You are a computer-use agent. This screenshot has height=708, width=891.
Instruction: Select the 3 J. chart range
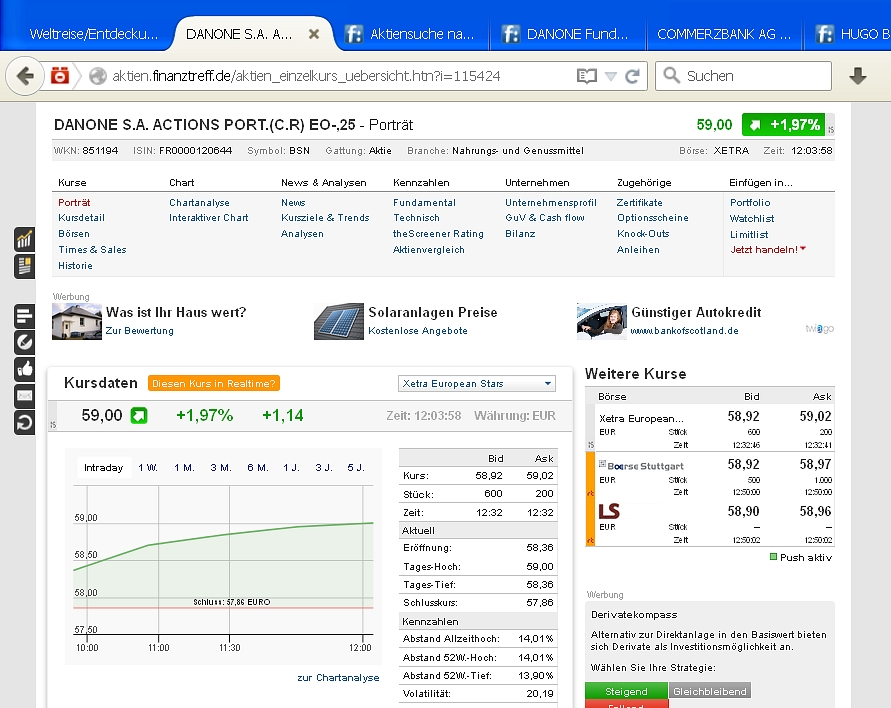(x=323, y=468)
